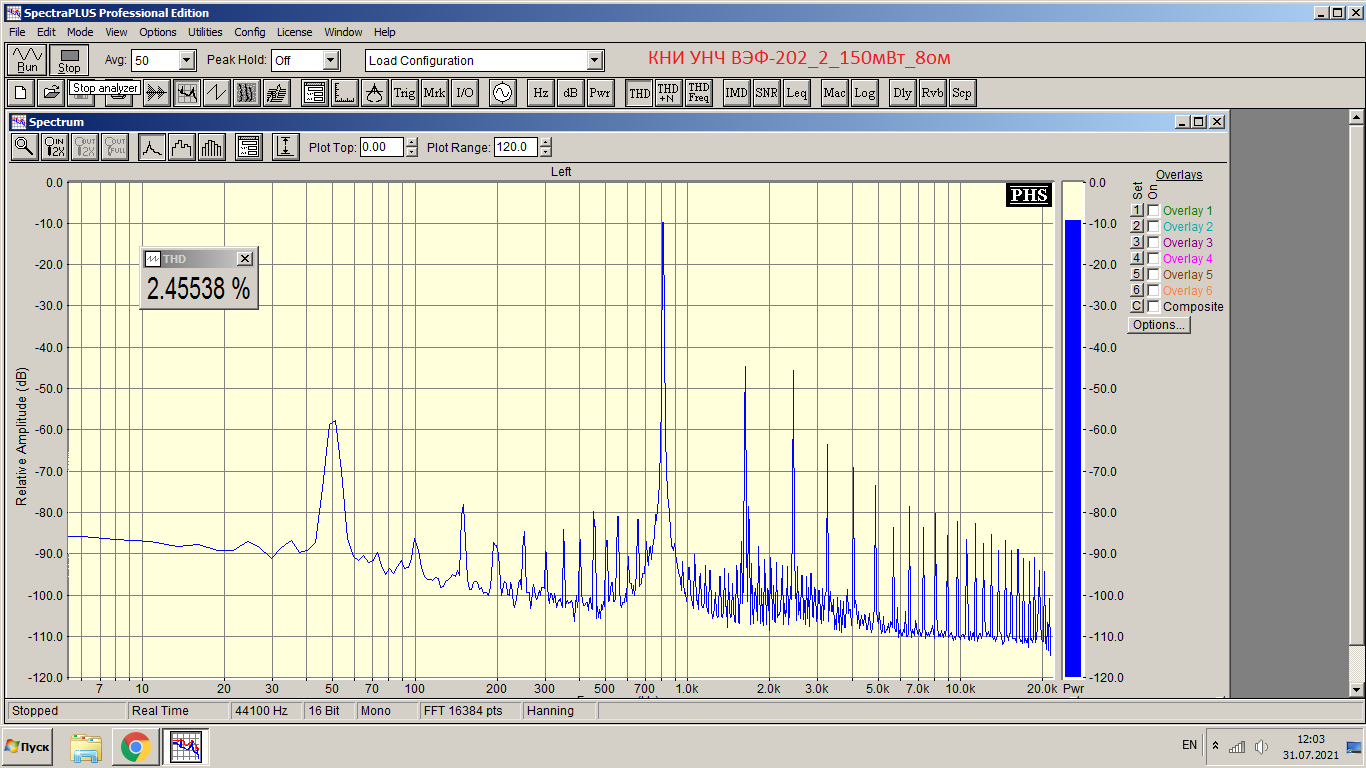Click the Leq toolbar icon
Image resolution: width=1366 pixels, height=768 pixels.
796,93
